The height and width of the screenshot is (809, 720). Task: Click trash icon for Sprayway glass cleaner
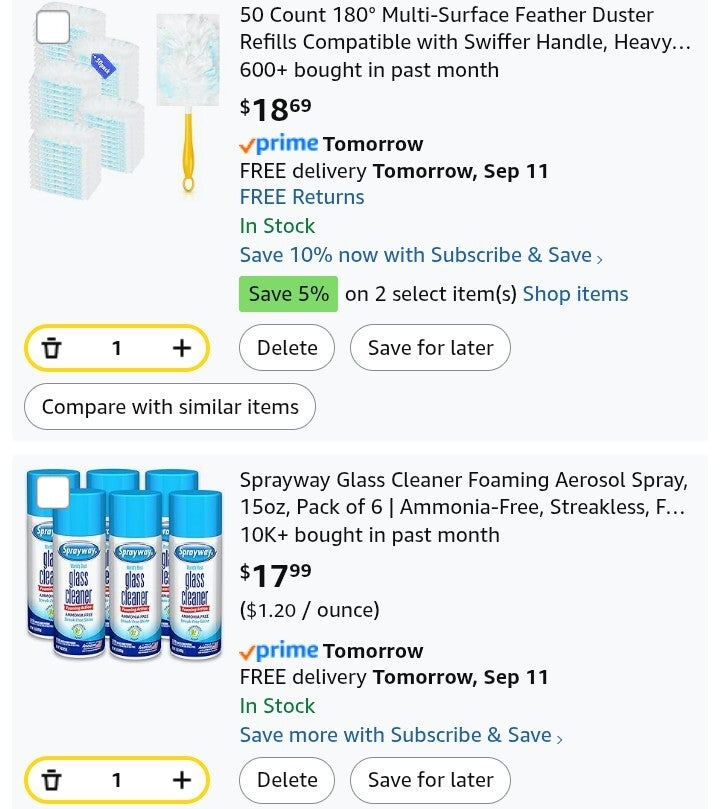click(52, 780)
